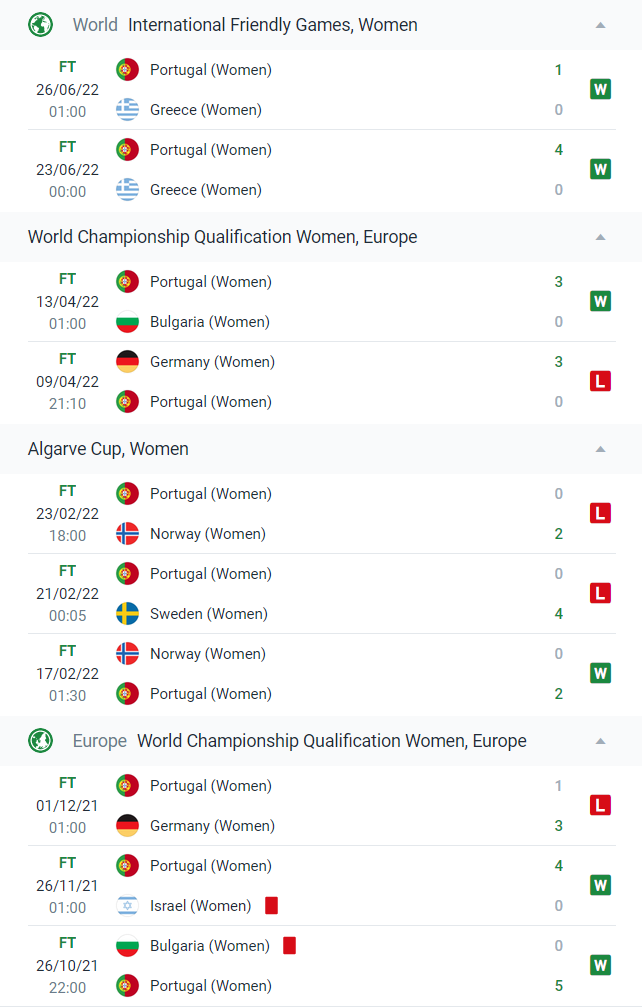Click the Bulgaria flag in the last match
This screenshot has width=642, height=1007.
pos(127,945)
